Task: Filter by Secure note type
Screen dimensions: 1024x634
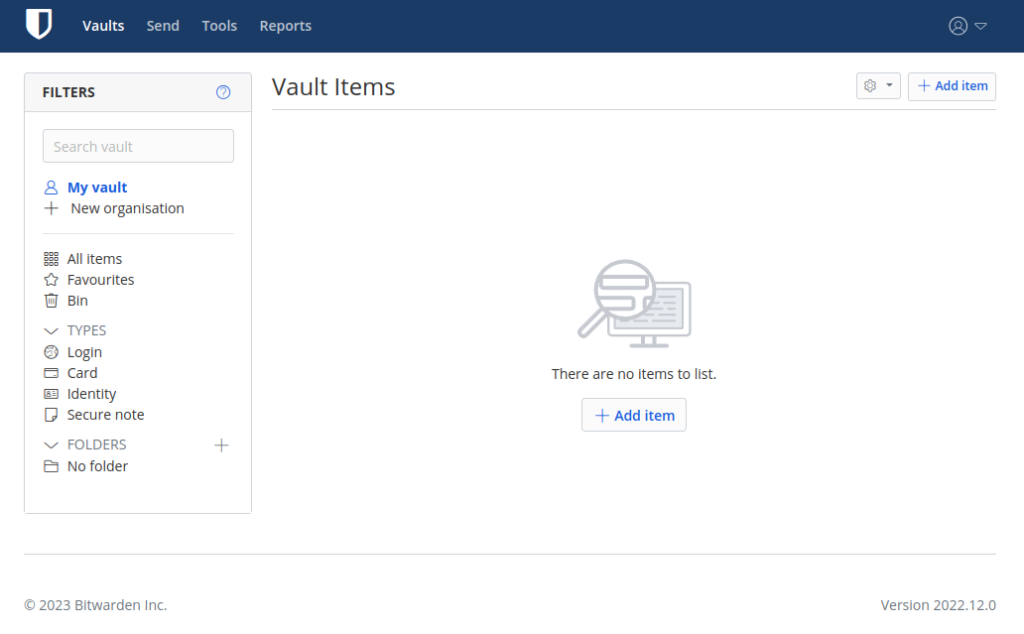Action: click(x=106, y=415)
